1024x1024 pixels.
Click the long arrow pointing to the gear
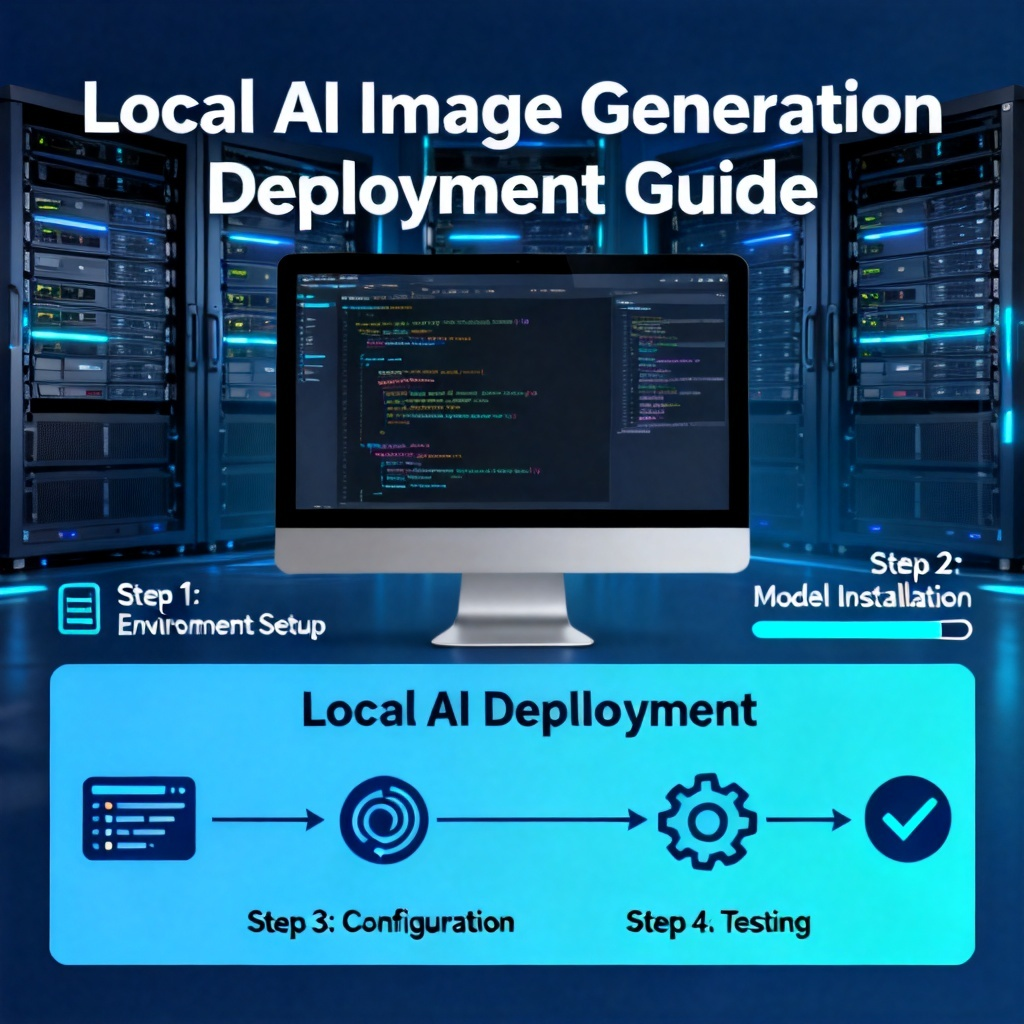click(x=541, y=819)
